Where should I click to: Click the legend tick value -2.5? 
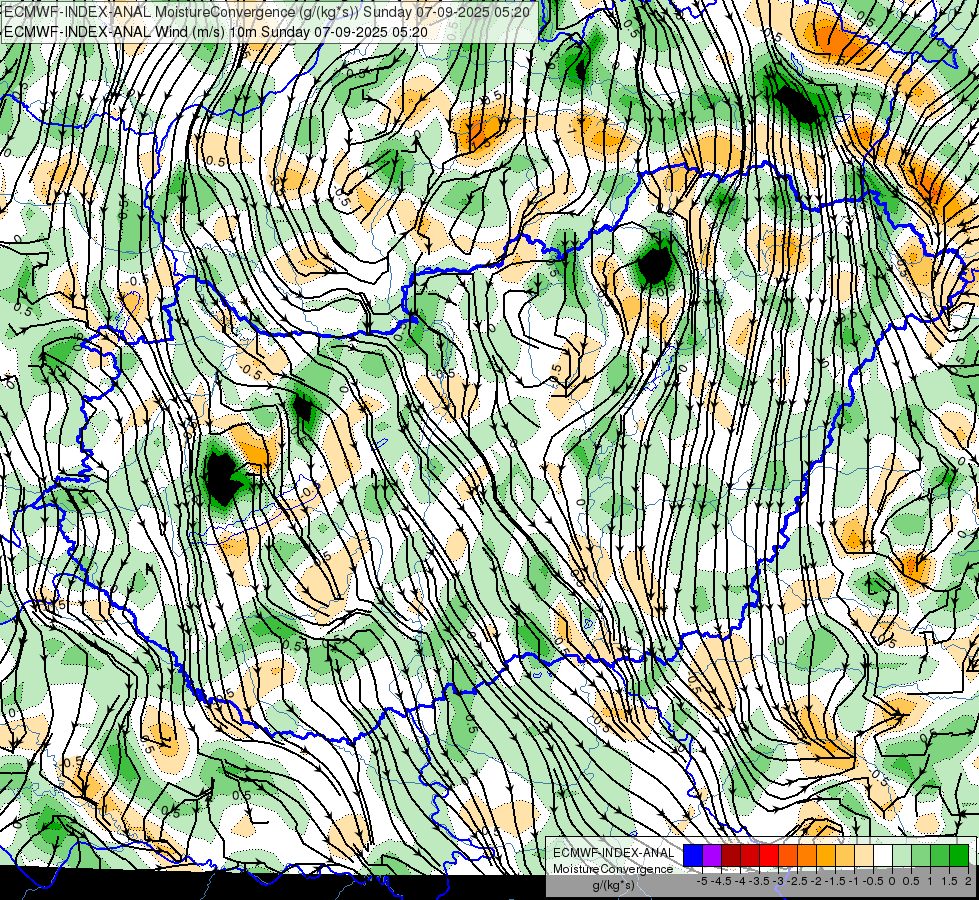tap(797, 881)
